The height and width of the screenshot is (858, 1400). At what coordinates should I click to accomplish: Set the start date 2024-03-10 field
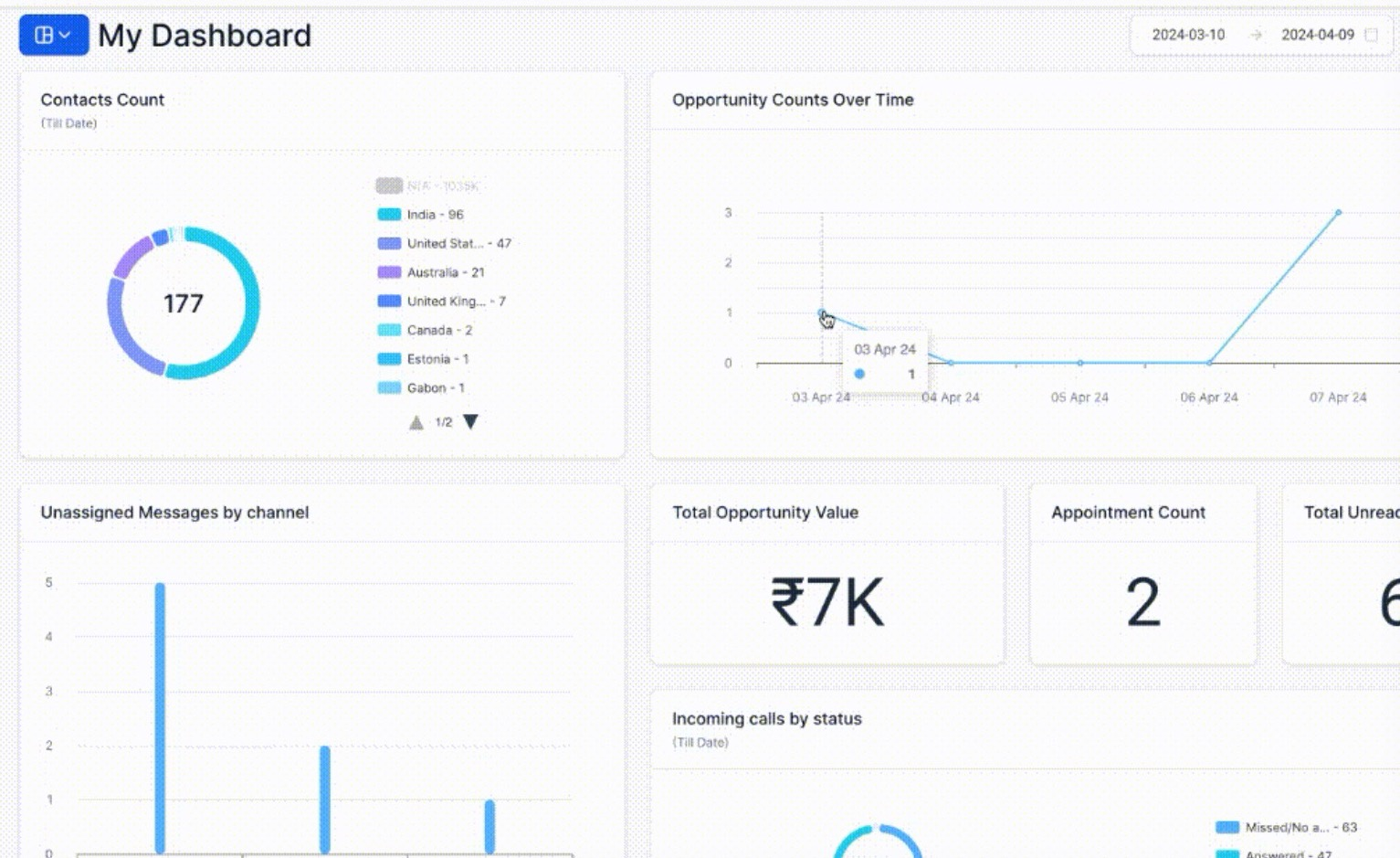[1188, 35]
